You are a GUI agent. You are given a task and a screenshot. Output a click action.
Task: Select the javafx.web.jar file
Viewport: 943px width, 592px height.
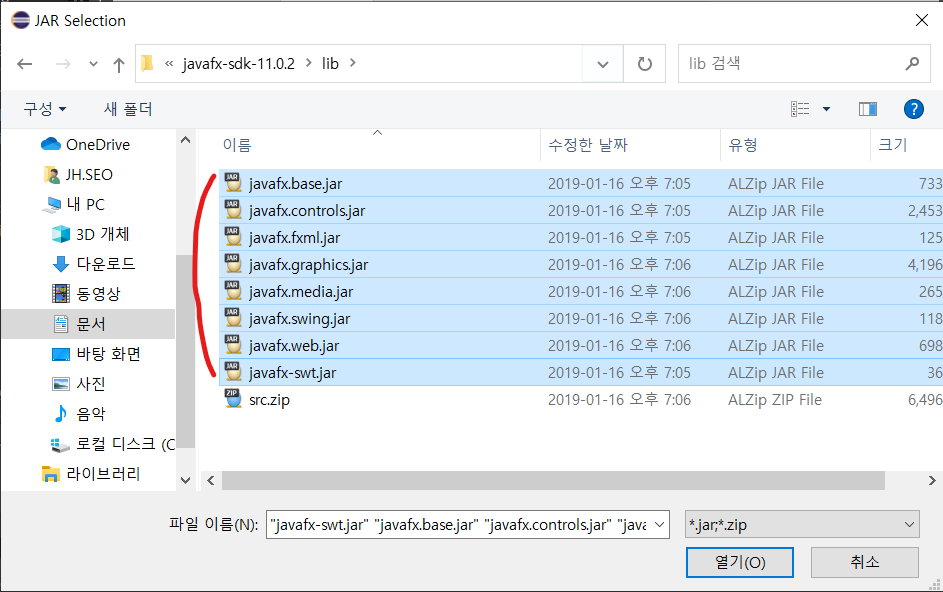point(581,346)
